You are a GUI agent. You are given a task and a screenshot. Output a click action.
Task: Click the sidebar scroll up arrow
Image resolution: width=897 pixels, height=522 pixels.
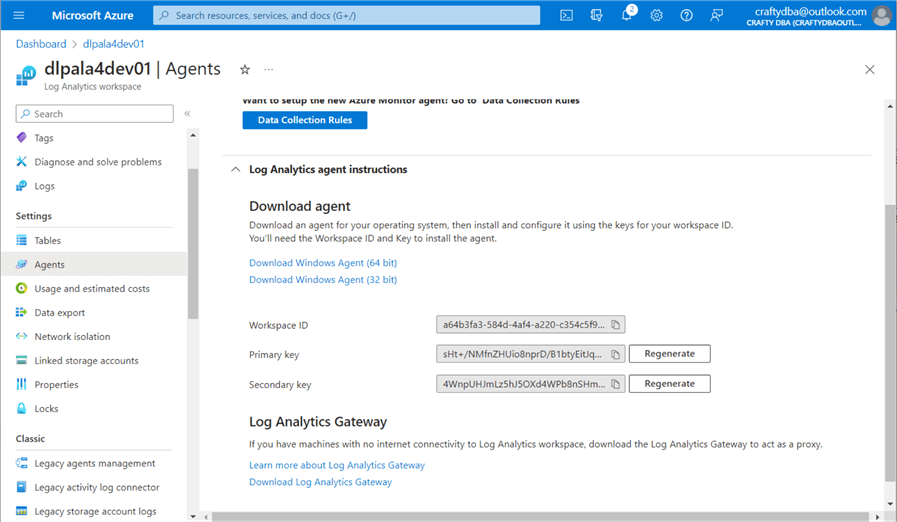coord(193,136)
